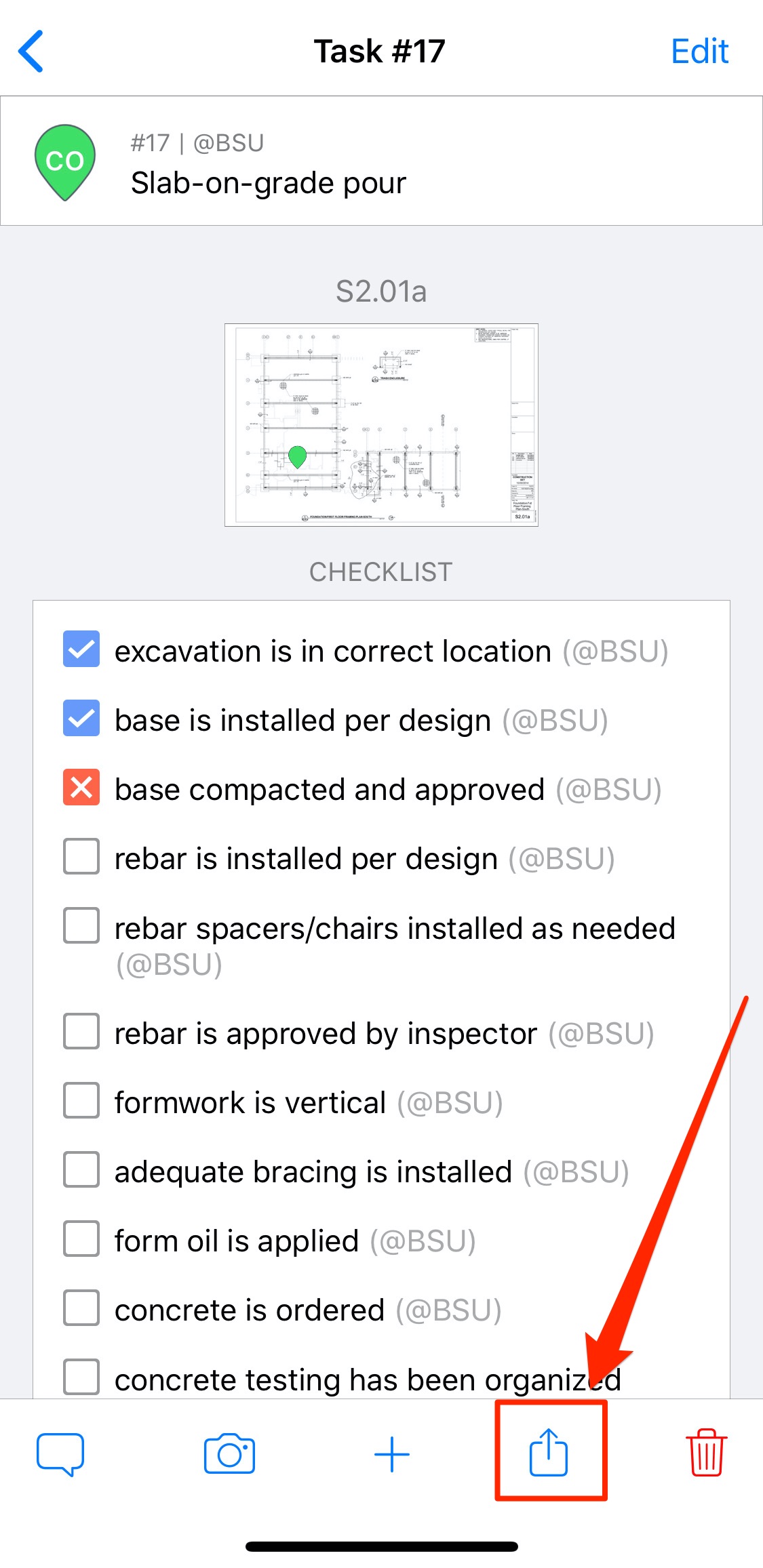Check formwork is vertical item
Viewport: 763px width, 1568px height.
(x=81, y=1101)
